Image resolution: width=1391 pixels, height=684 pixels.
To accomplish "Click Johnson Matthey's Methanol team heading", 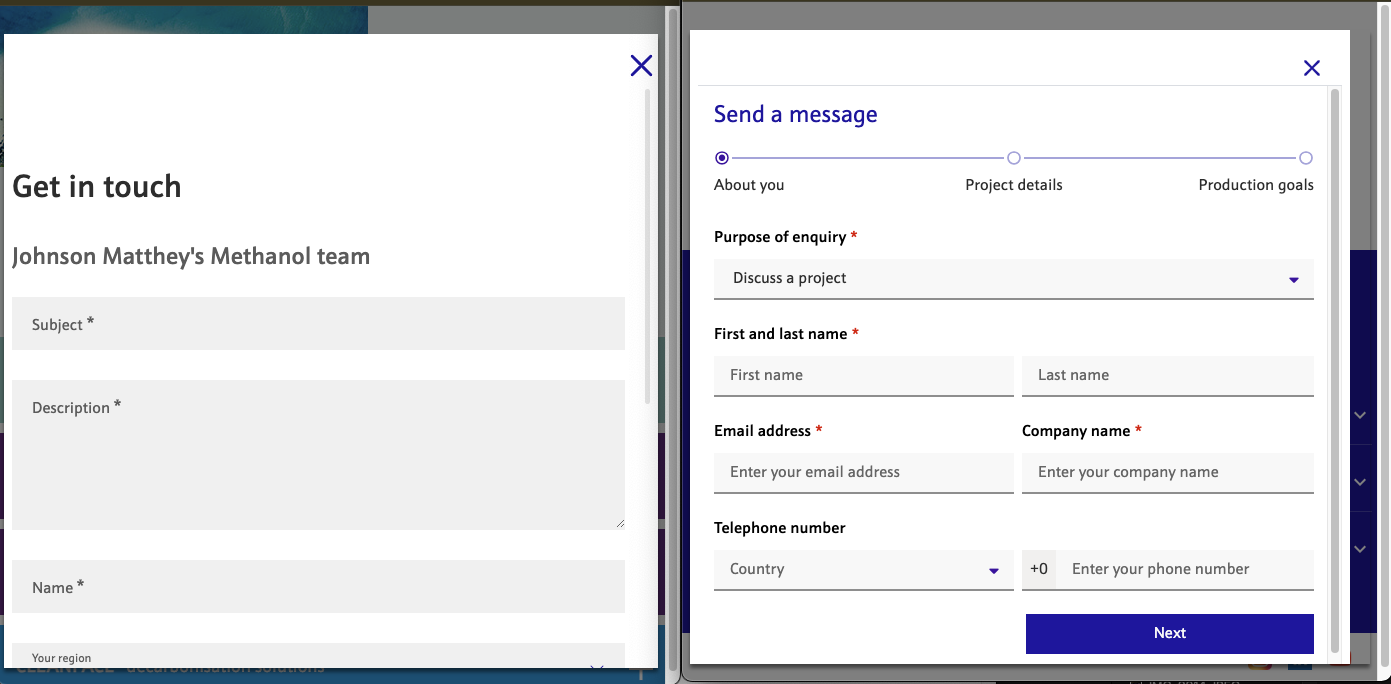I will pyautogui.click(x=191, y=257).
